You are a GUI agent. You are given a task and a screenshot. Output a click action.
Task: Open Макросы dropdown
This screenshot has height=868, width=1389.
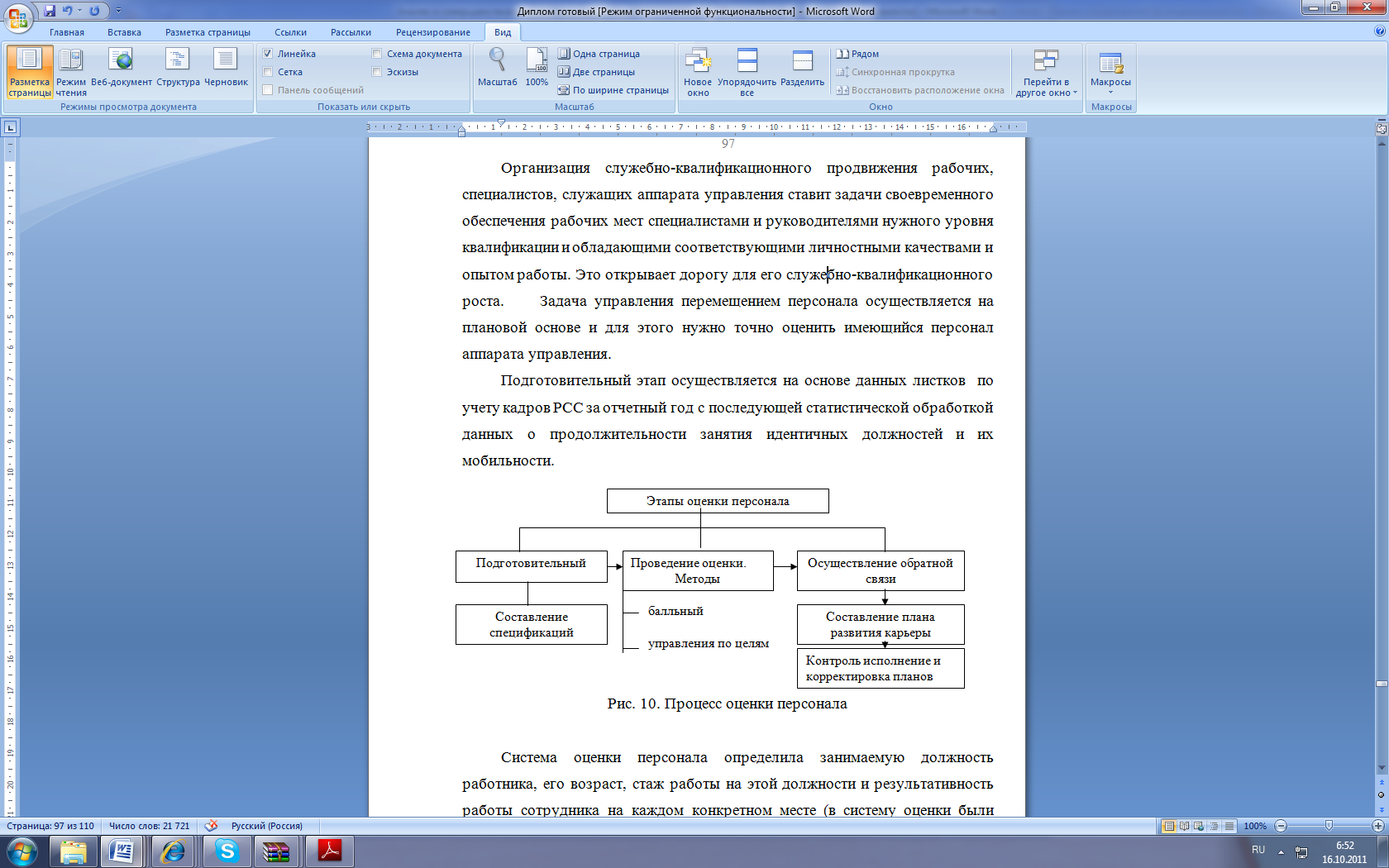(1110, 72)
